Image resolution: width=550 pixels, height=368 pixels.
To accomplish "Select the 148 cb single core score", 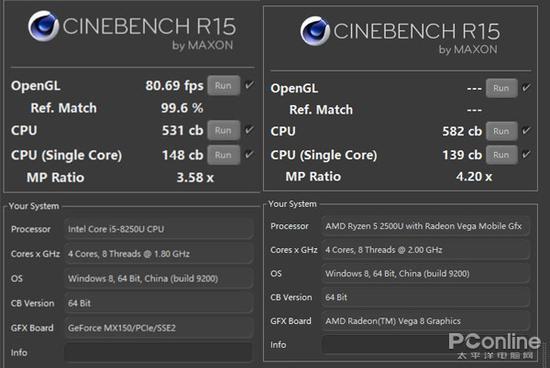I will click(182, 155).
